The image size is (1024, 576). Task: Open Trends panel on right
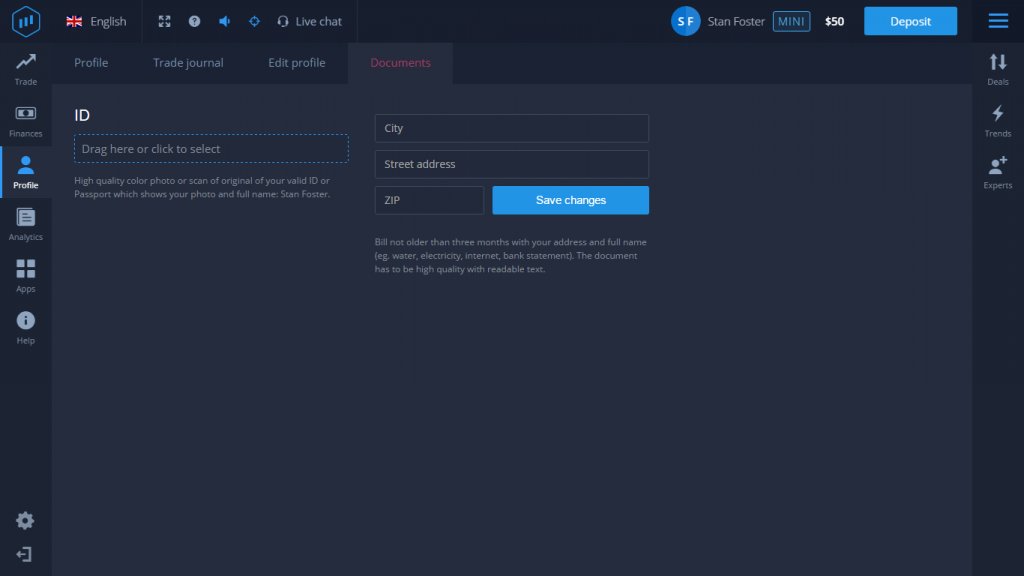998,121
